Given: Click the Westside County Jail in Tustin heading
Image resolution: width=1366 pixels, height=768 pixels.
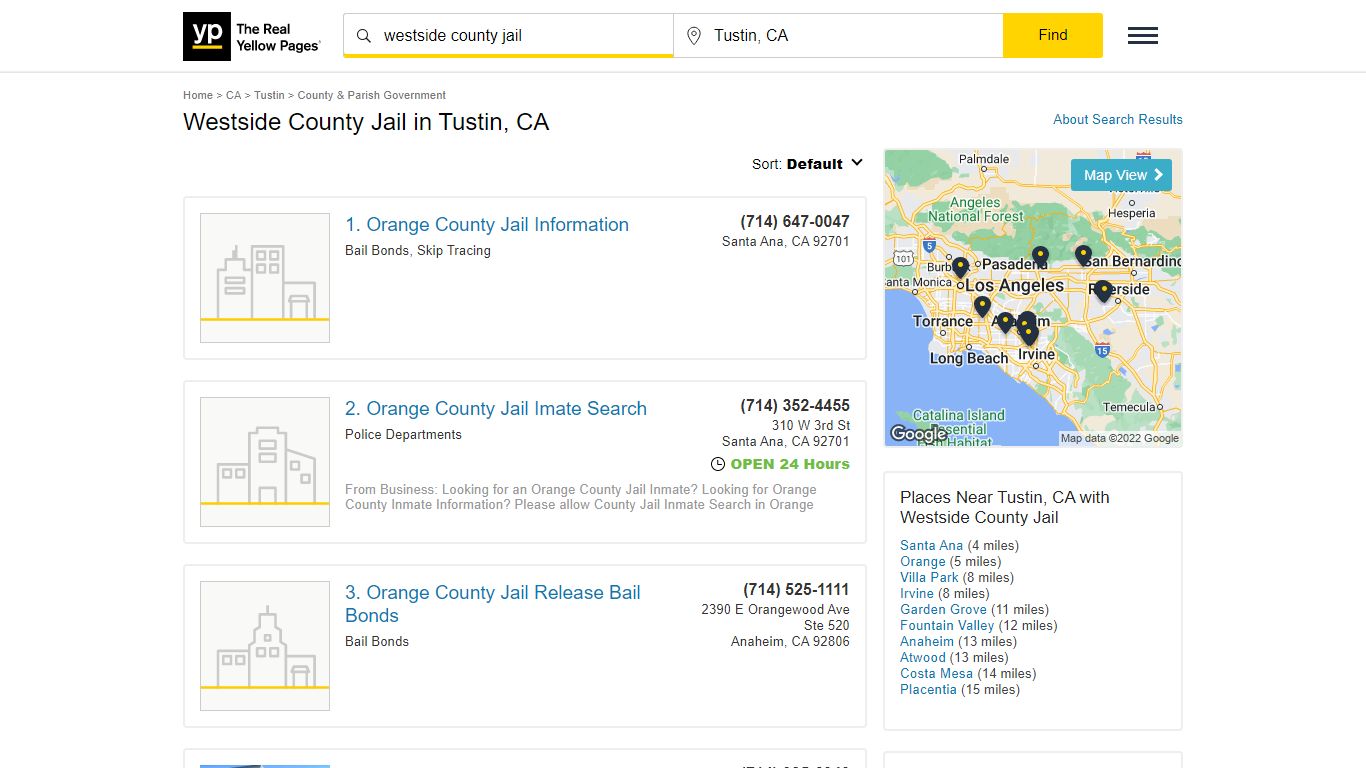Looking at the screenshot, I should point(366,122).
